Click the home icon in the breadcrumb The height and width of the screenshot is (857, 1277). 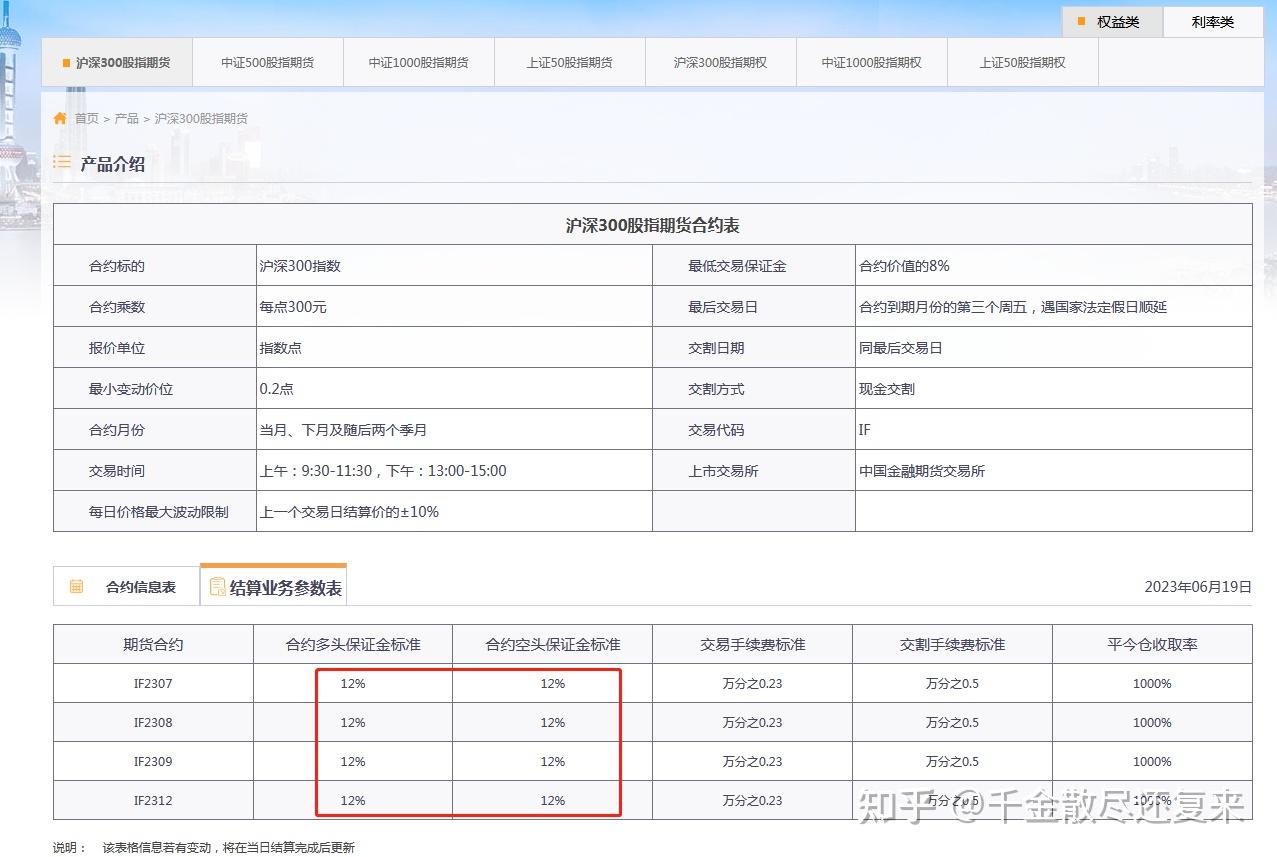(60, 117)
